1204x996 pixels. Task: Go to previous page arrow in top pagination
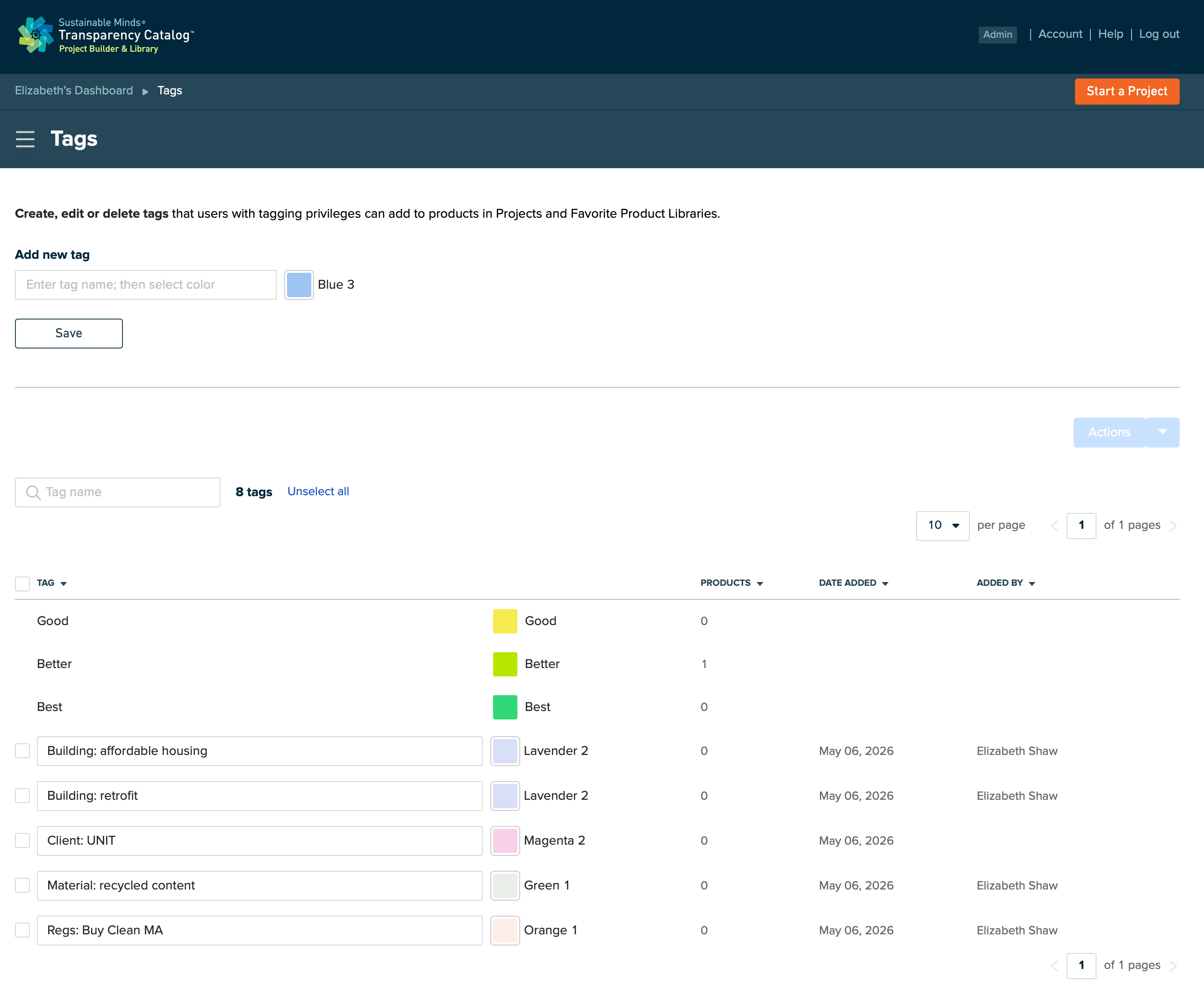click(x=1054, y=526)
